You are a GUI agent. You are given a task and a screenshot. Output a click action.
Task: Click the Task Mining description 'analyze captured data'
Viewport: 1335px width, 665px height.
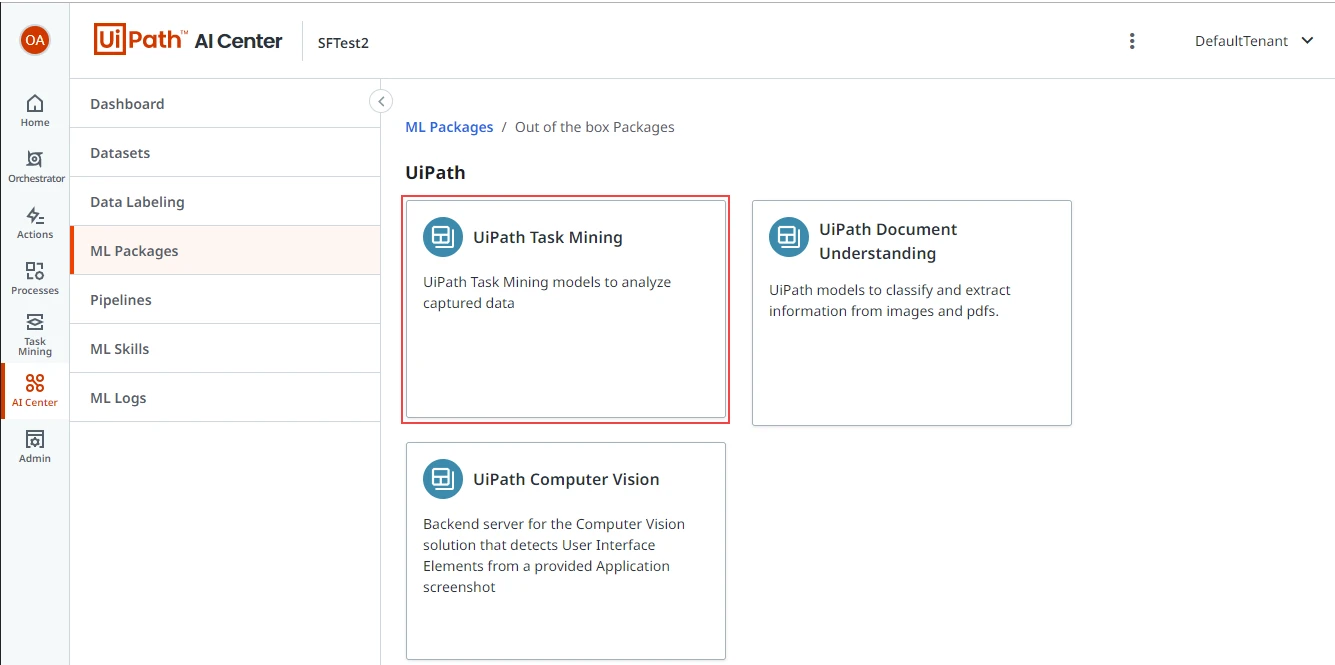[547, 292]
